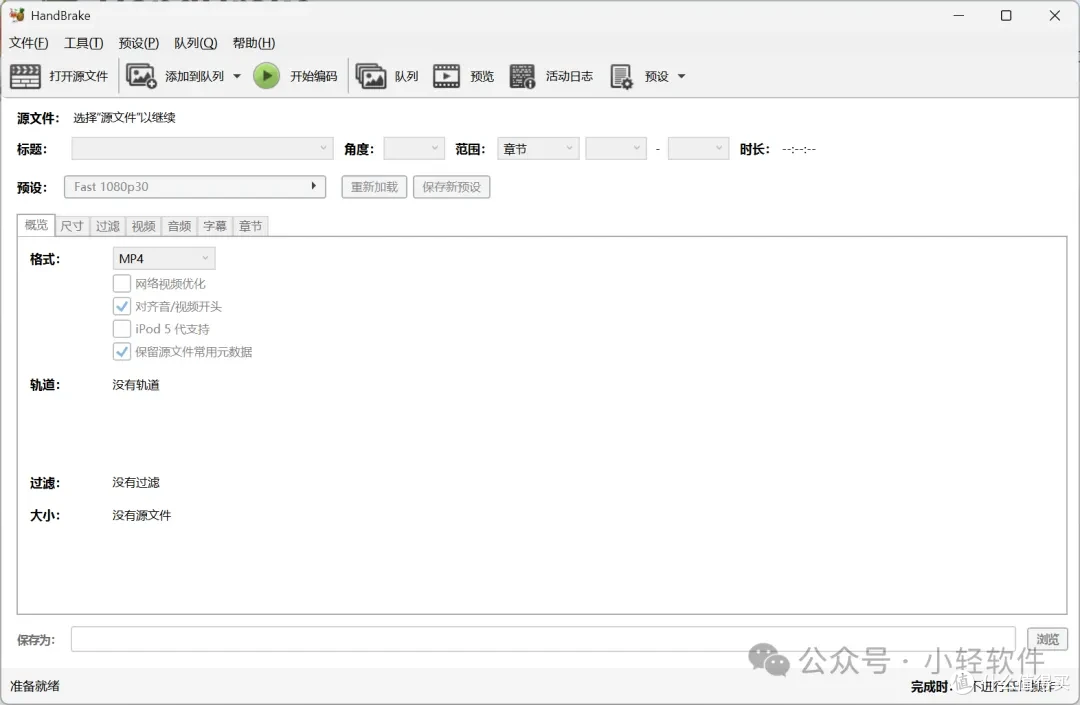
Task: Maximize the HandBrake window
Action: (1006, 15)
